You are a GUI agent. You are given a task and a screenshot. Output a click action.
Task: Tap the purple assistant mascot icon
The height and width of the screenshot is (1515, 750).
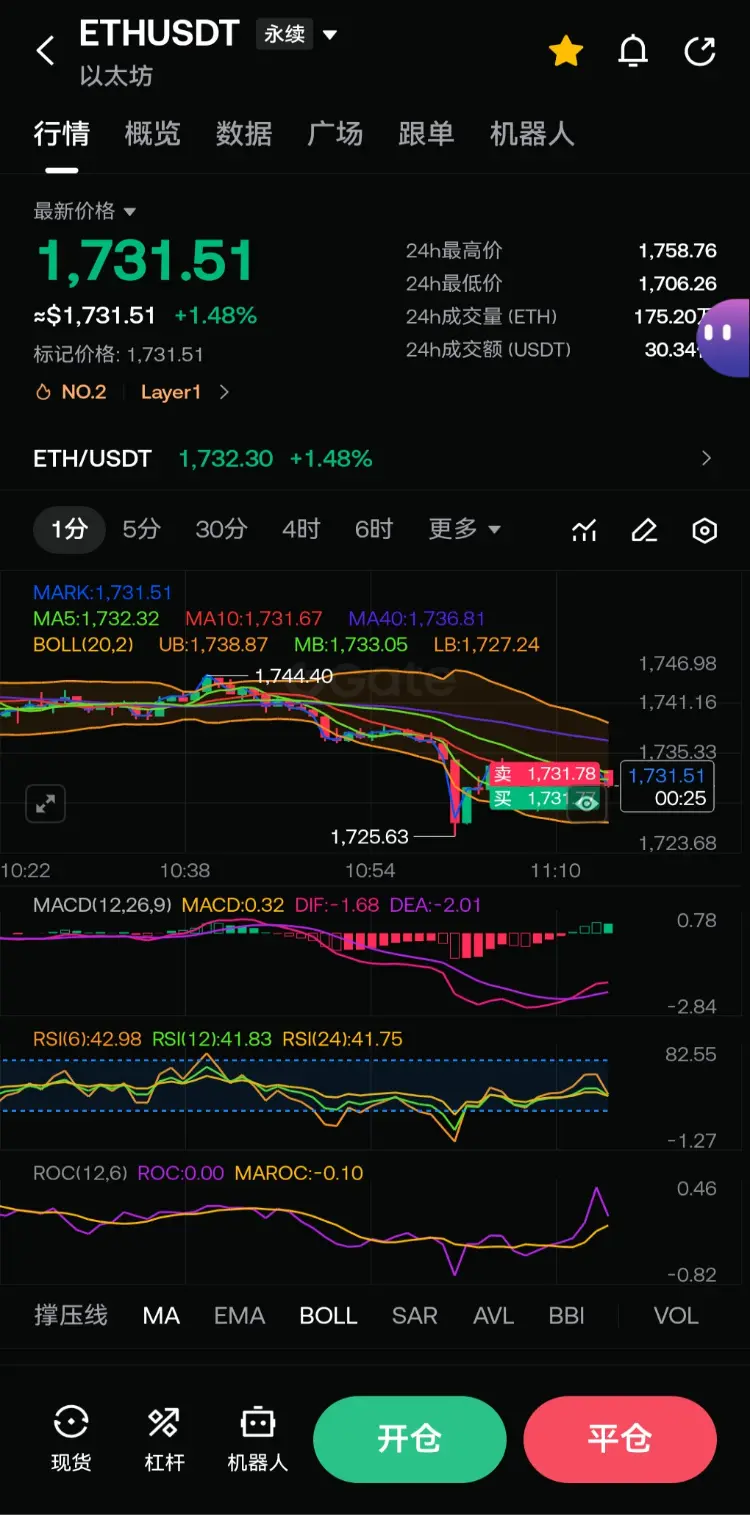coord(722,337)
